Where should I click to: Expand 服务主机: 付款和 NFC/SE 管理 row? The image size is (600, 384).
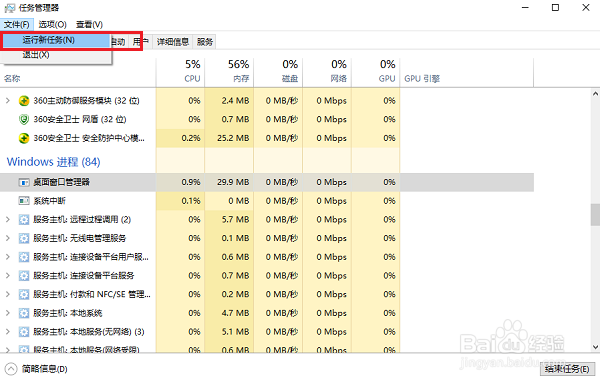pyautogui.click(x=8, y=295)
